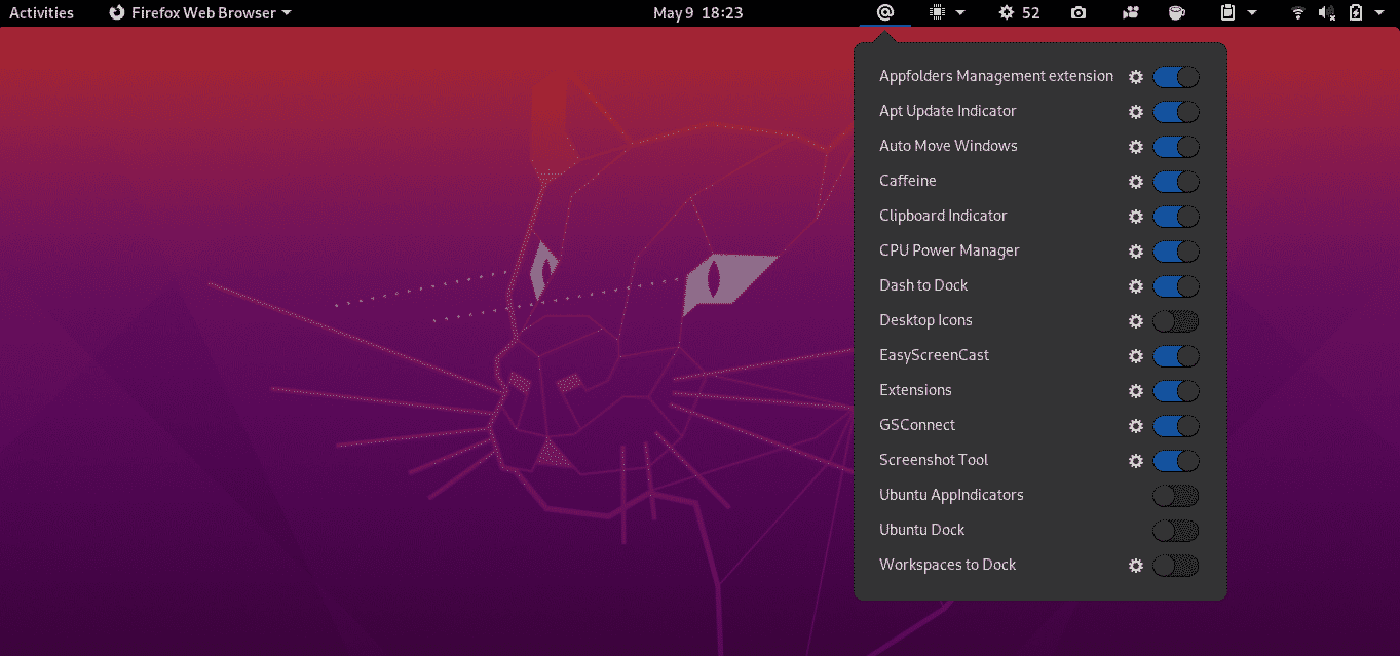The height and width of the screenshot is (656, 1400).
Task: Click the Wi-Fi status icon
Action: click(x=1297, y=13)
